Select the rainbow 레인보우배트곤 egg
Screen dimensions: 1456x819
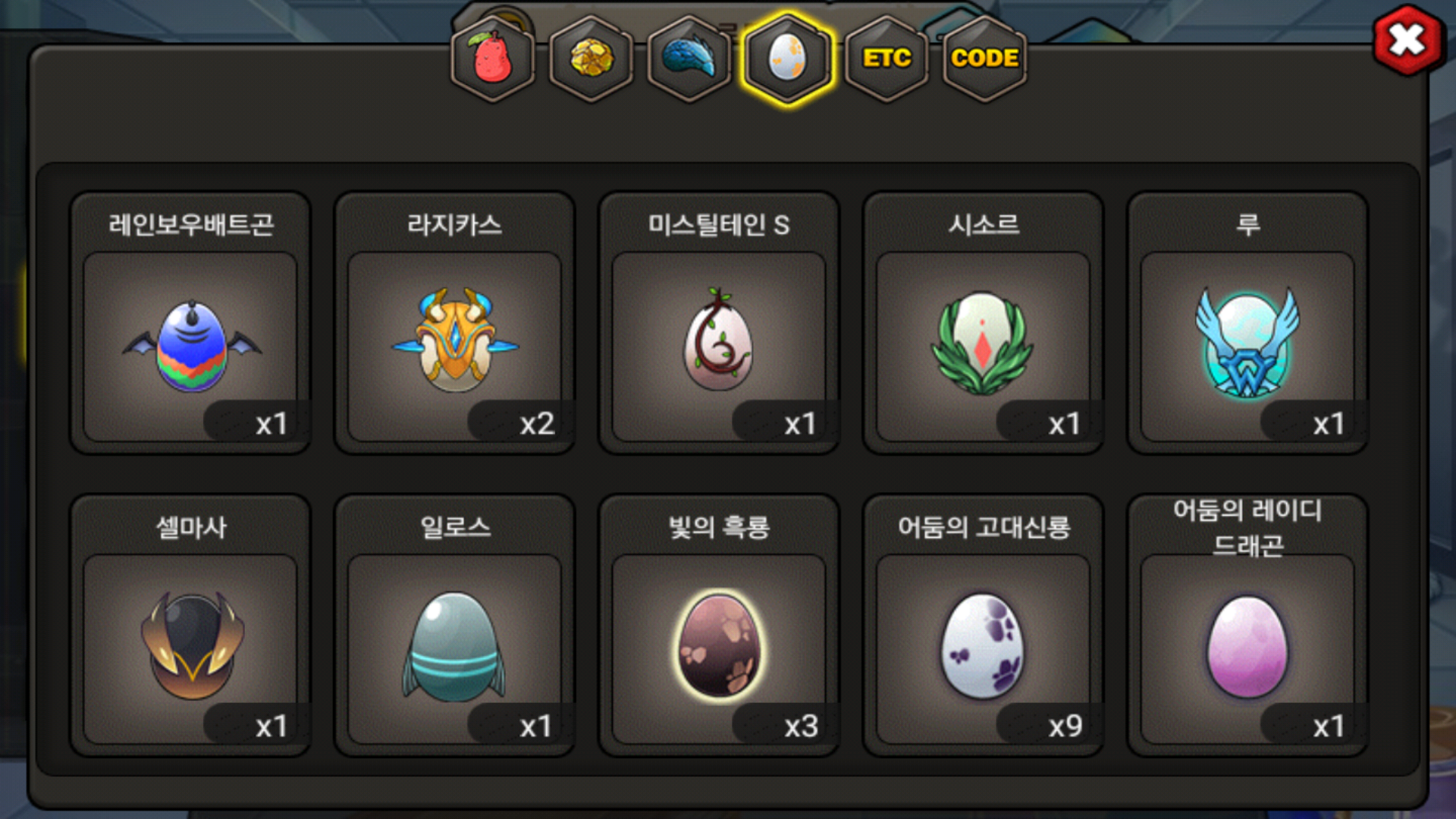[190, 347]
